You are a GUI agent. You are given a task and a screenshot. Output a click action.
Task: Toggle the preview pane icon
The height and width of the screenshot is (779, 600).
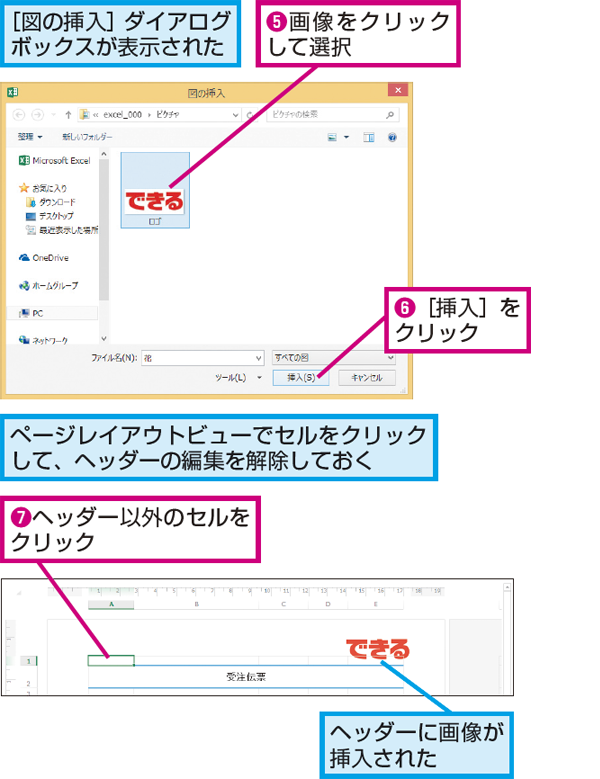(369, 137)
